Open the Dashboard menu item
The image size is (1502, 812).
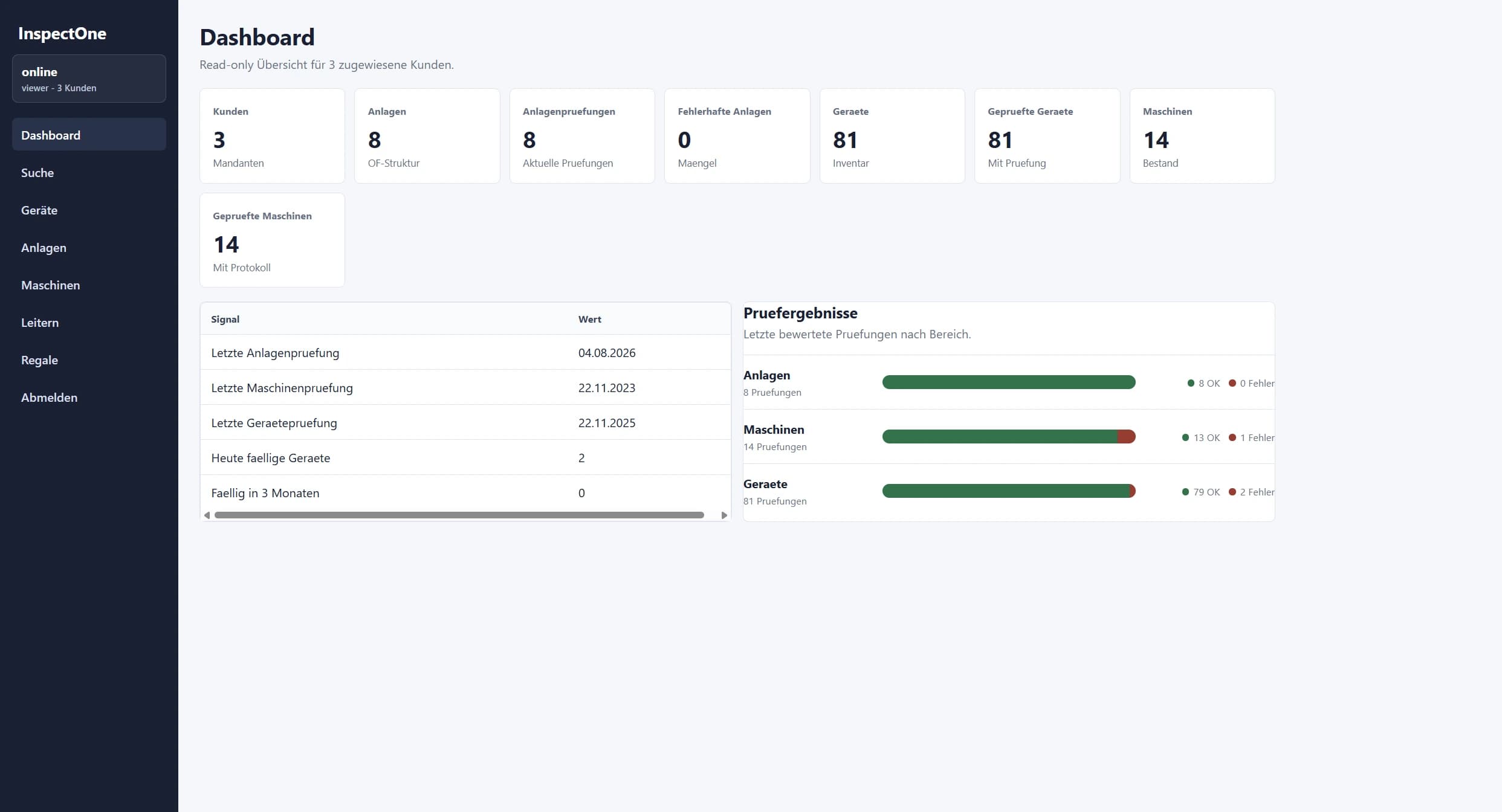coord(89,135)
